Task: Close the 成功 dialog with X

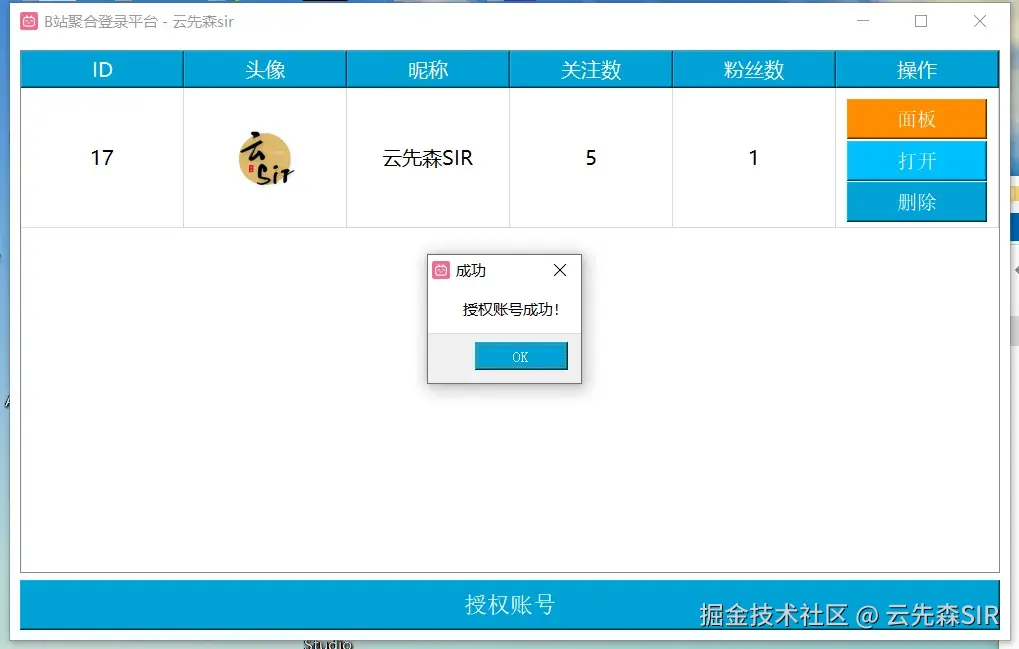Action: coord(560,270)
